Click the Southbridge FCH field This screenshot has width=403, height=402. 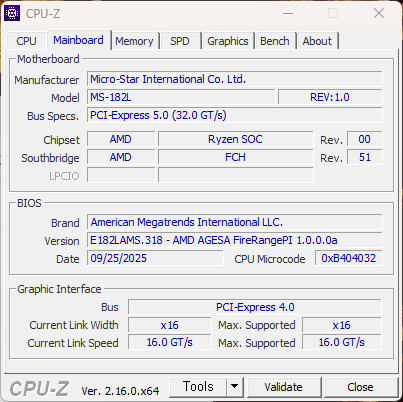click(236, 157)
